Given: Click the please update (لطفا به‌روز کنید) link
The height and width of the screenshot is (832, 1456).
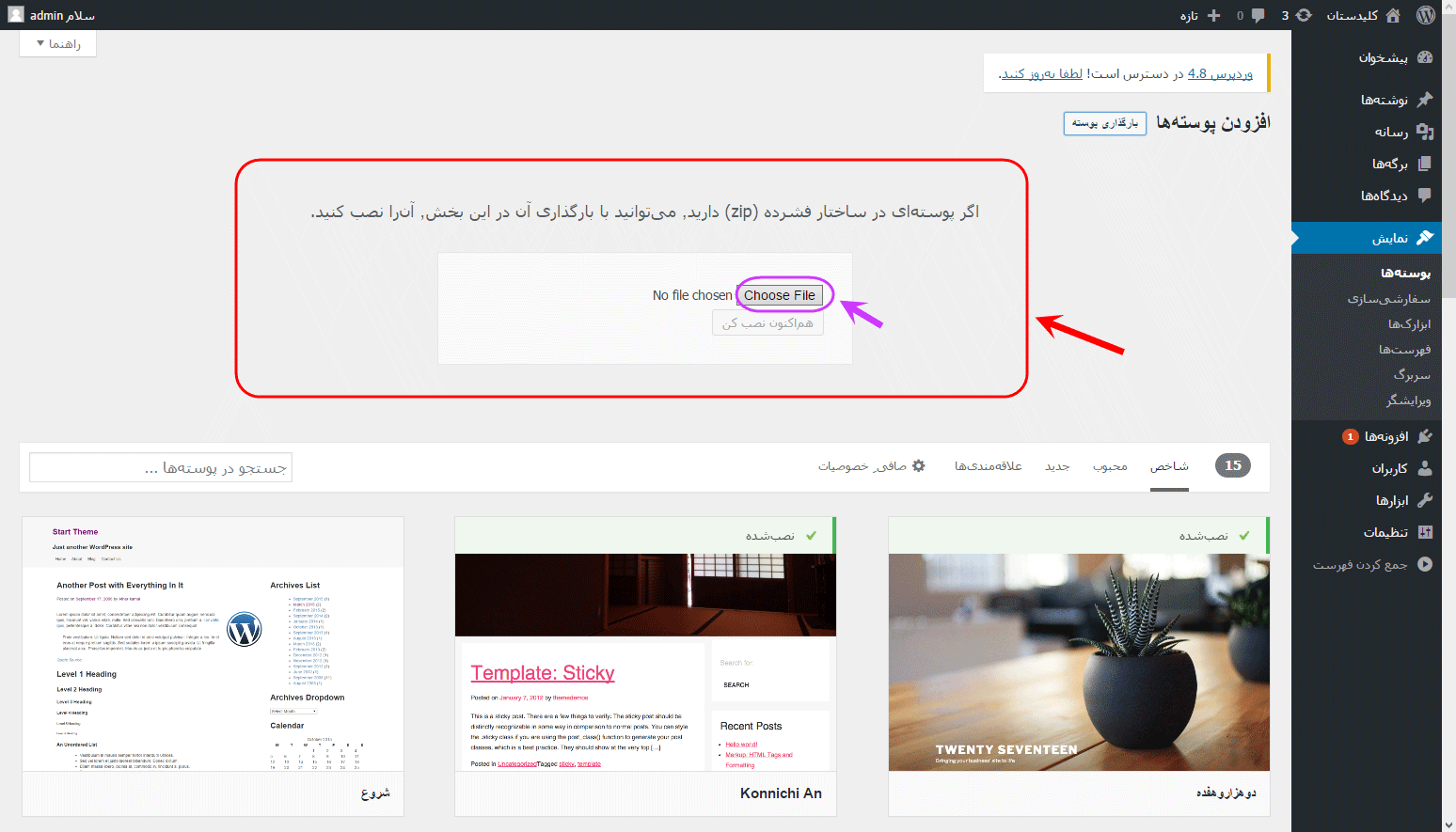Looking at the screenshot, I should [x=1042, y=73].
